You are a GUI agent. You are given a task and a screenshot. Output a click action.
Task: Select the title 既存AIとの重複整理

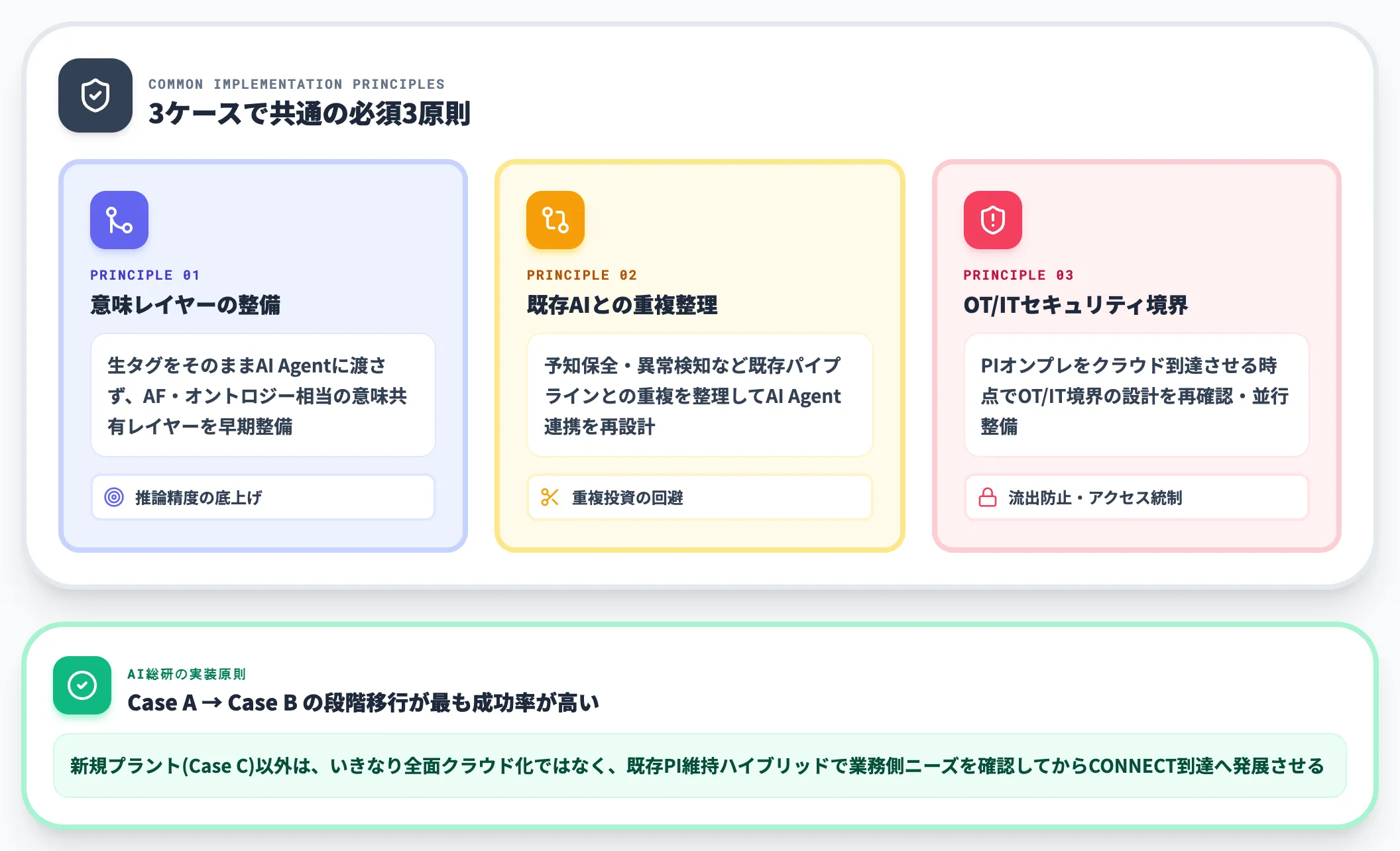622,305
